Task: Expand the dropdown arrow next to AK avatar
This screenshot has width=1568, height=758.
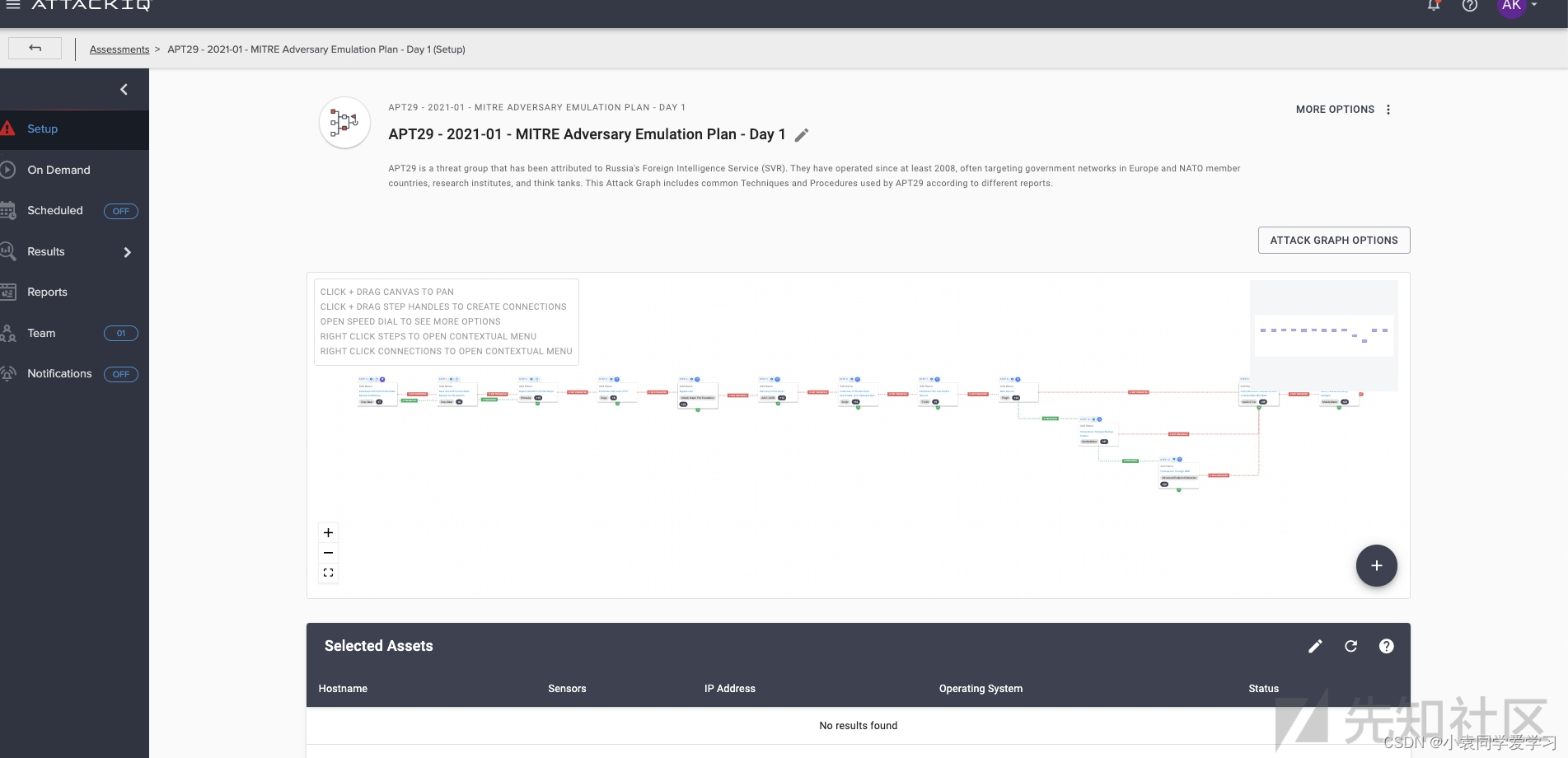Action: [x=1534, y=5]
